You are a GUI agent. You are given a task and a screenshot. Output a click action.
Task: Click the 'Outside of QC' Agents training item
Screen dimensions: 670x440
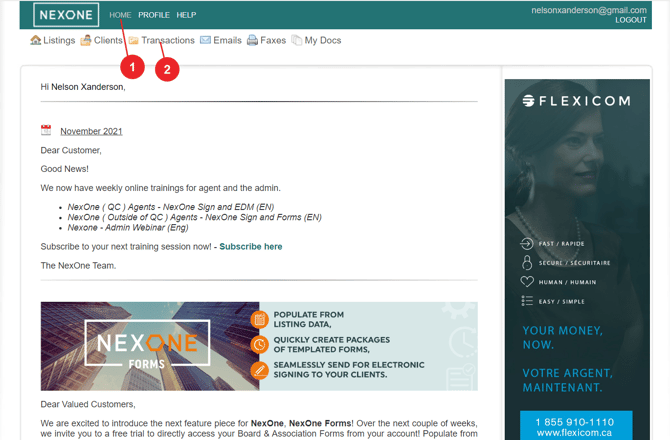coord(194,217)
